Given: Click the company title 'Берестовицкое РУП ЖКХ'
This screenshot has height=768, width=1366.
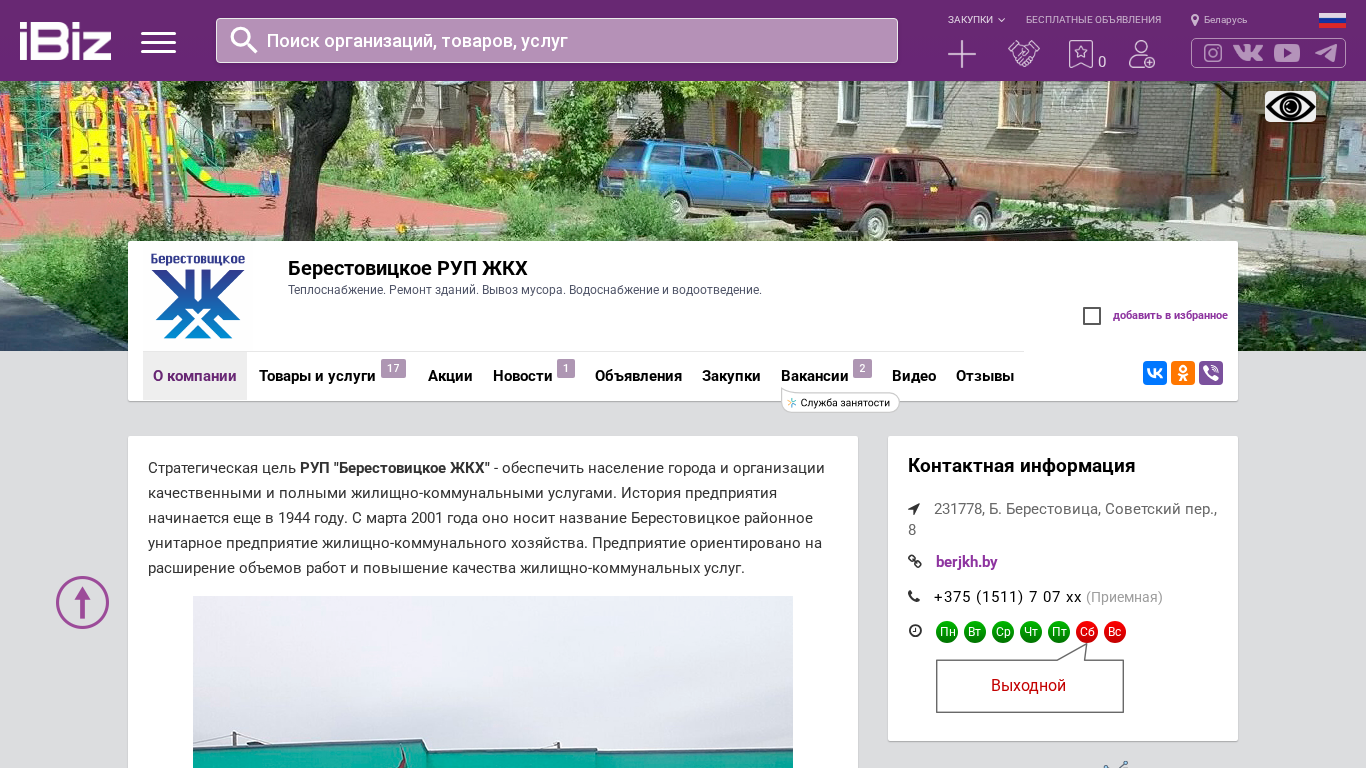Looking at the screenshot, I should 408,268.
